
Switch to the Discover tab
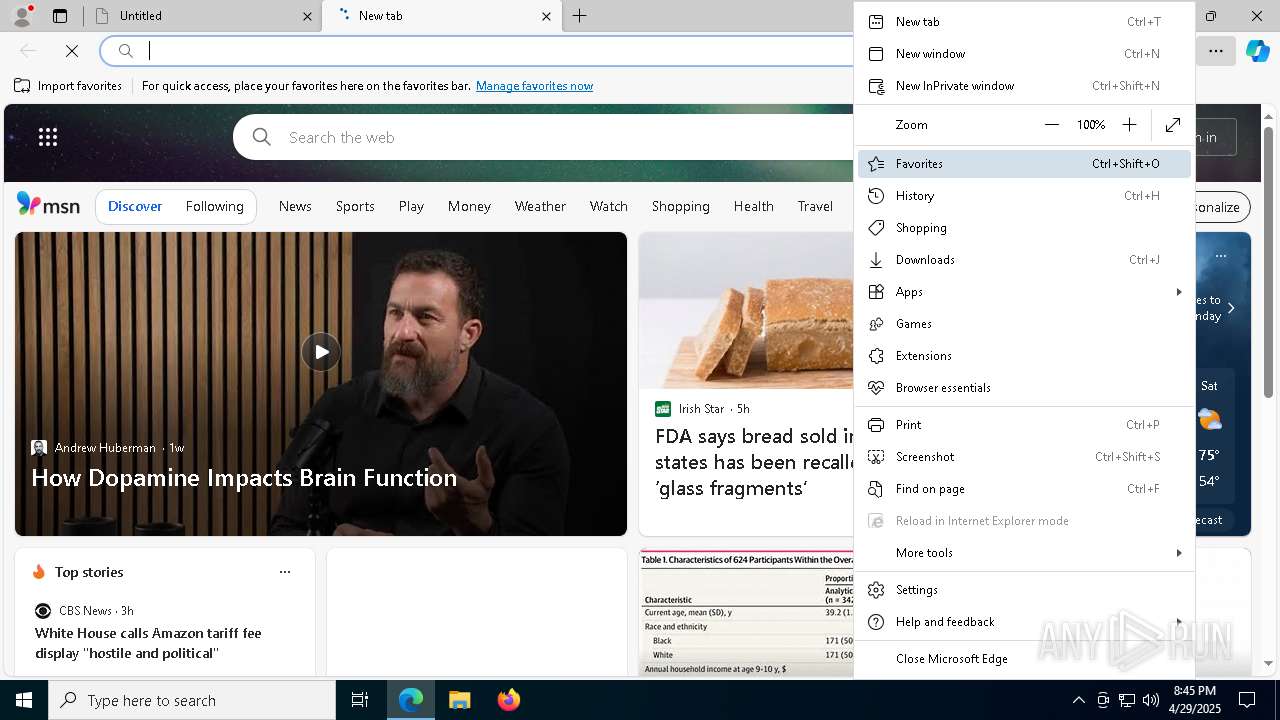click(x=135, y=206)
